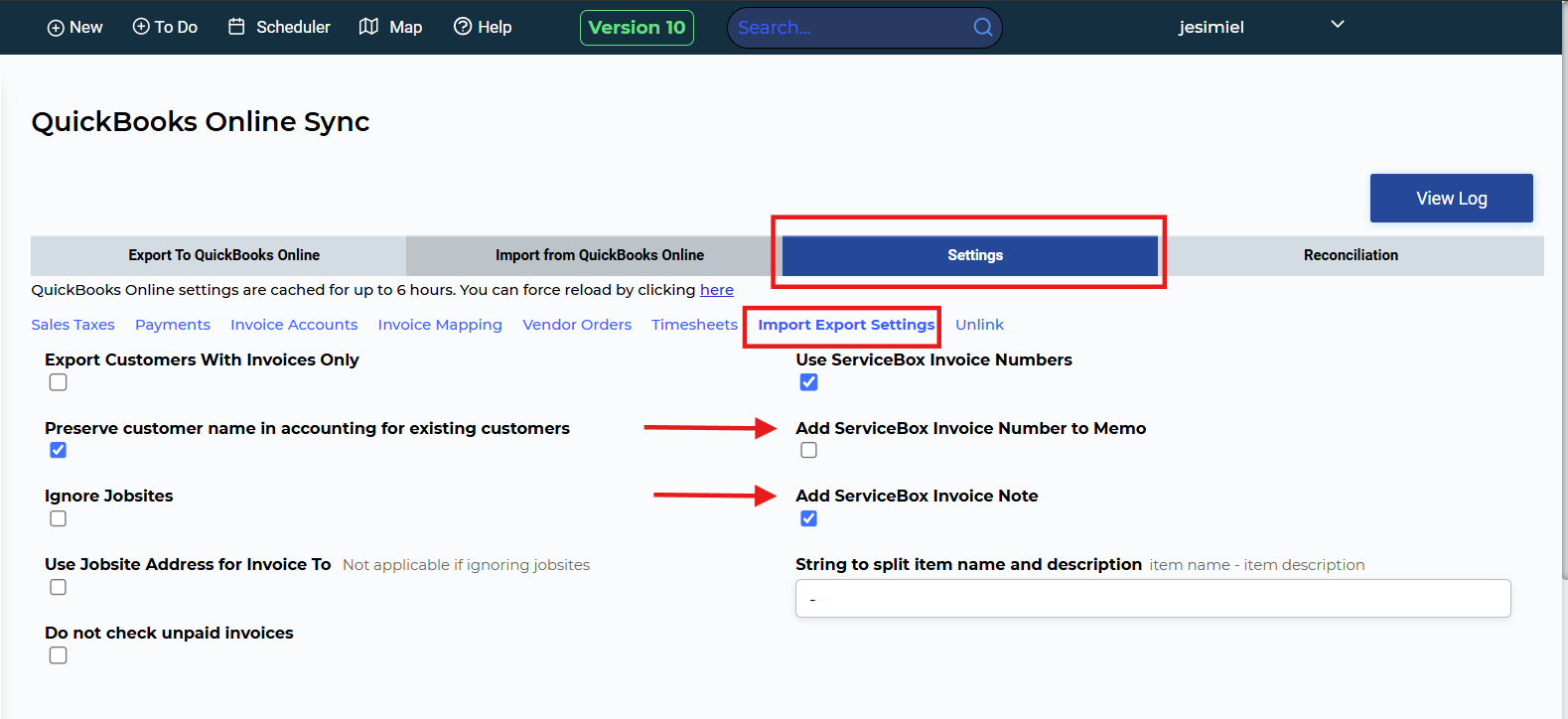Select the Settings tab
The height and width of the screenshot is (719, 1568).
970,255
